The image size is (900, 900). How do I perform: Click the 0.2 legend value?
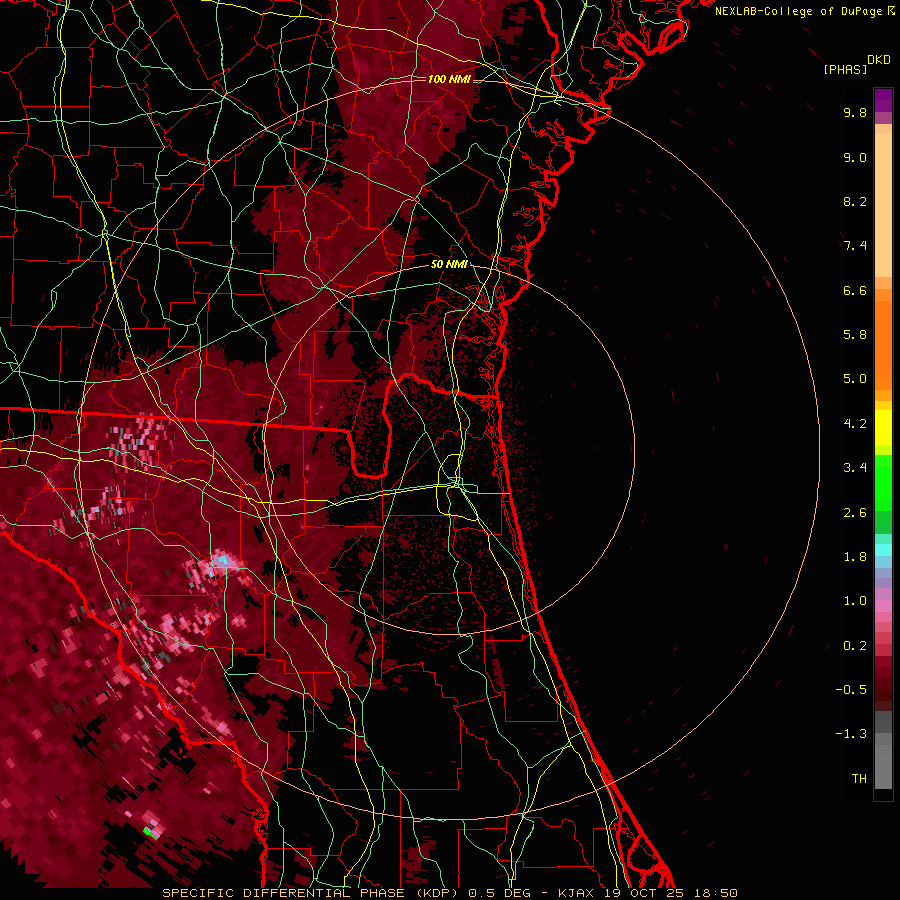(x=855, y=646)
